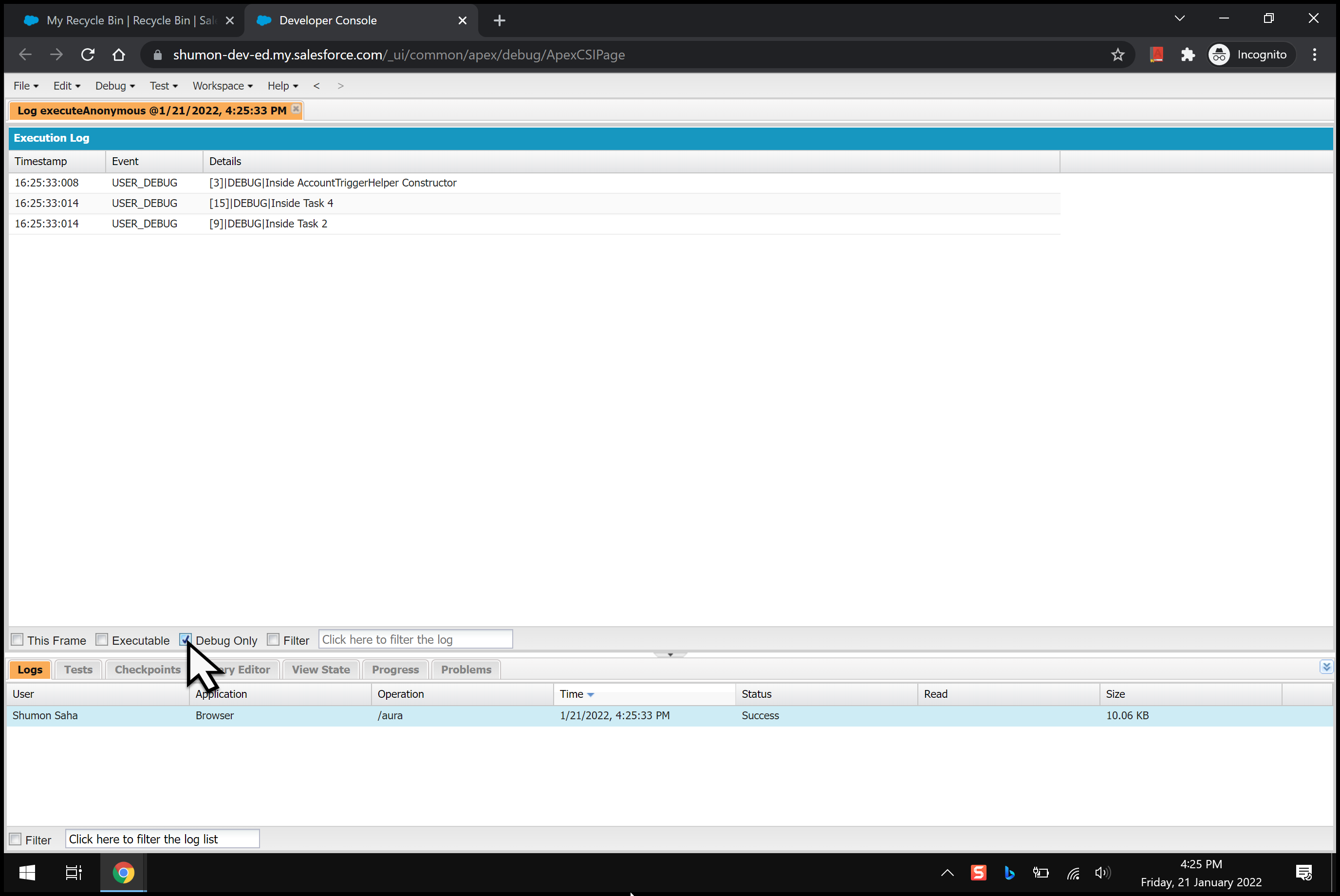Navigate forward in browser history

pyautogui.click(x=56, y=55)
